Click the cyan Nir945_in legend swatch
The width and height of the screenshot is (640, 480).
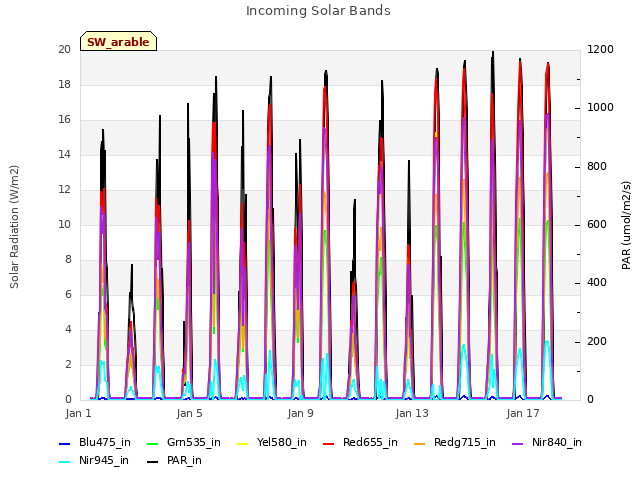(65, 462)
